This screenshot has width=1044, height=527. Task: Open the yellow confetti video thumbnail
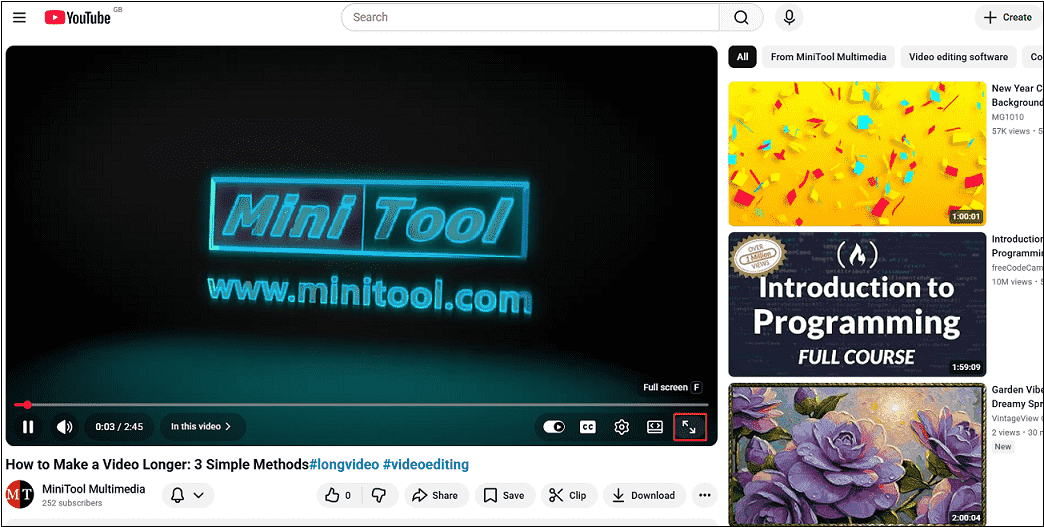click(x=857, y=154)
